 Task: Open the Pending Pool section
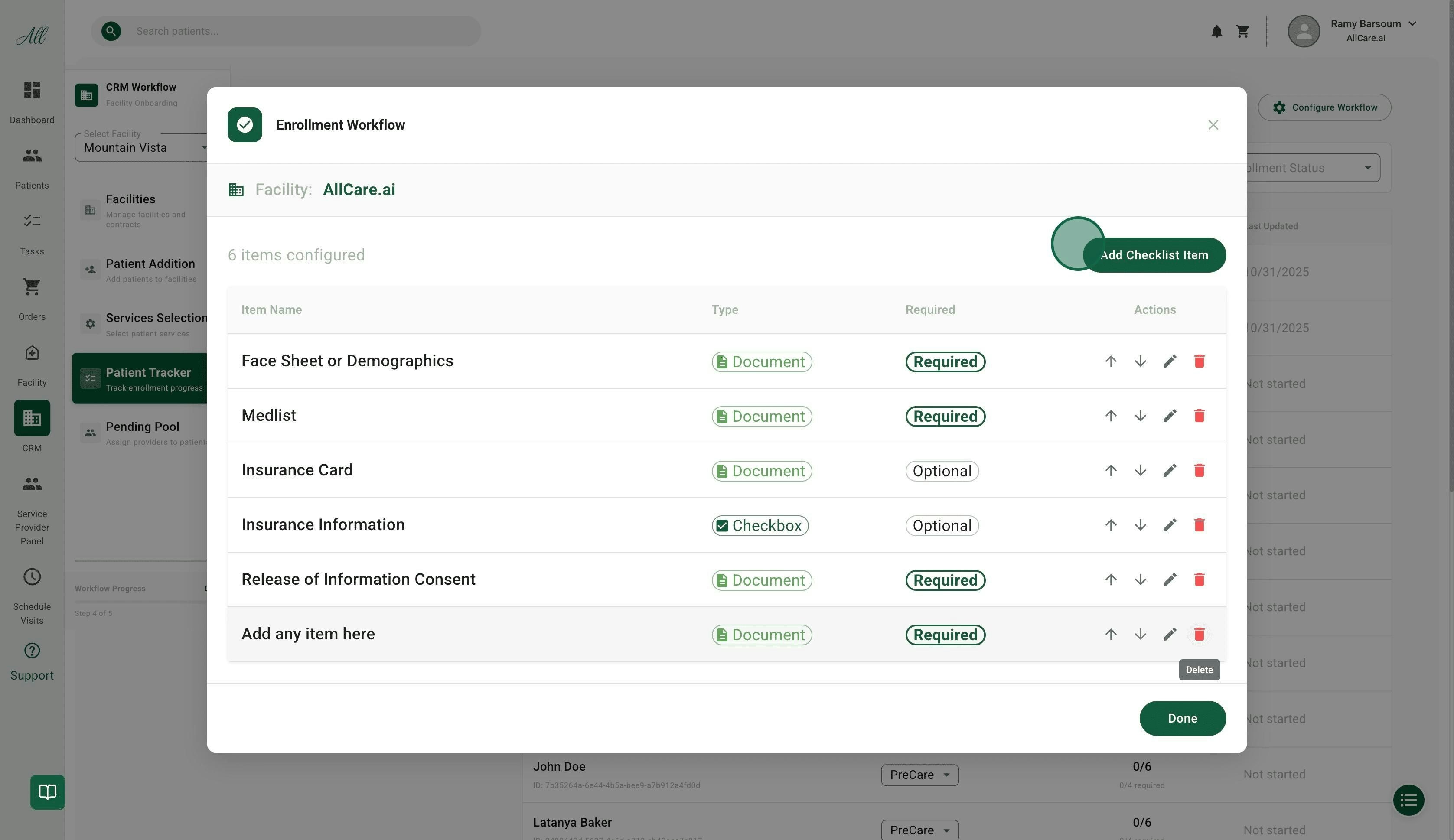(142, 432)
